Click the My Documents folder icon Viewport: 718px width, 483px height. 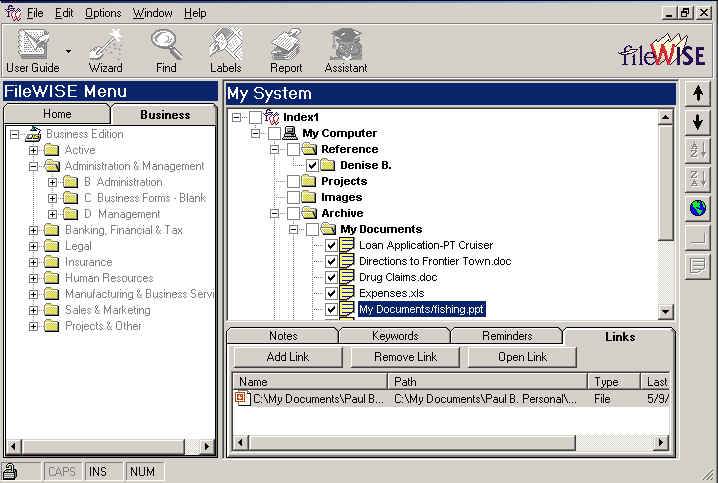click(328, 229)
